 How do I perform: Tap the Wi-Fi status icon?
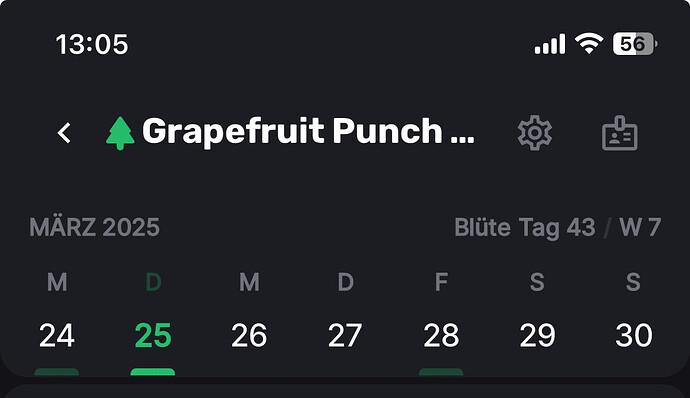pos(589,44)
